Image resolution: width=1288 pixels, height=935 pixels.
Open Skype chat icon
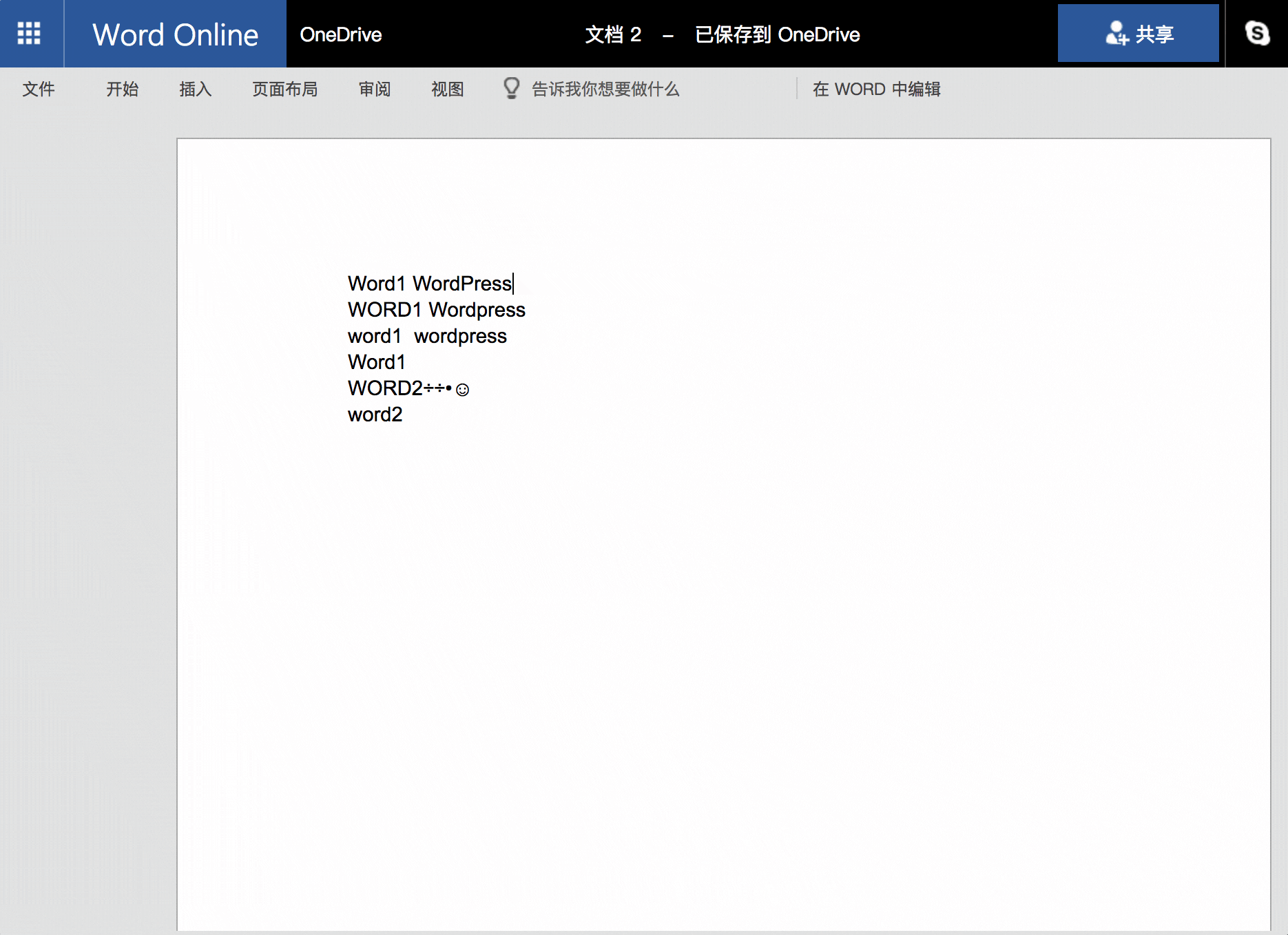tap(1257, 33)
